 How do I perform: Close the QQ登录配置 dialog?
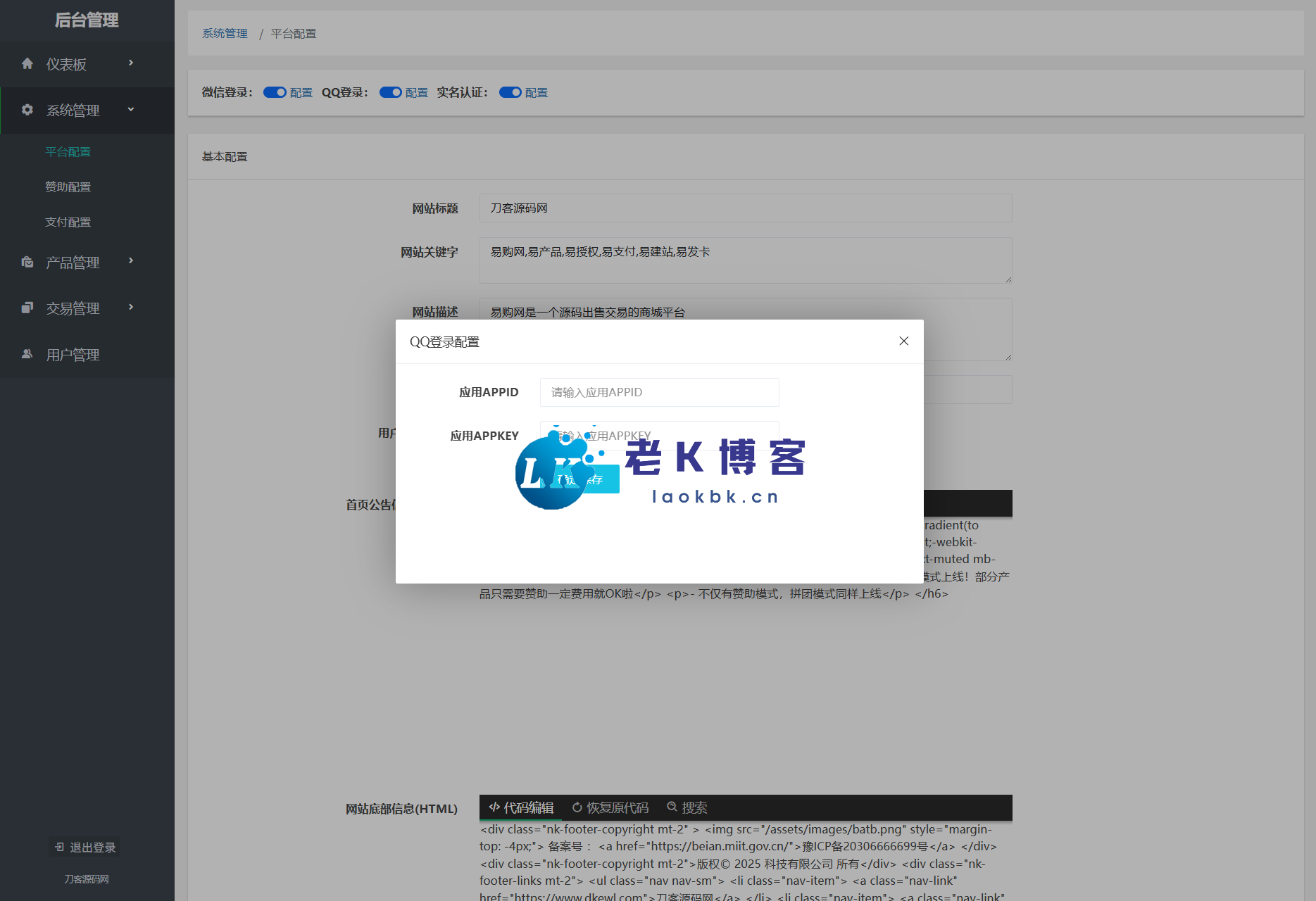[903, 341]
